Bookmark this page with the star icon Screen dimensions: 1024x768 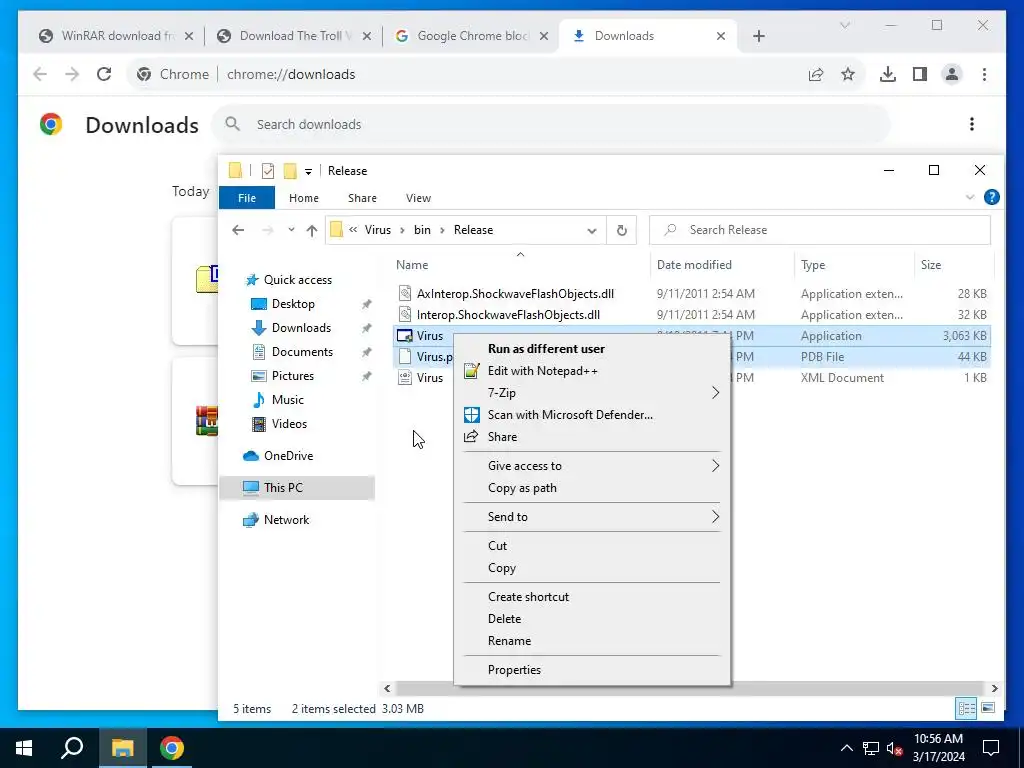point(848,74)
